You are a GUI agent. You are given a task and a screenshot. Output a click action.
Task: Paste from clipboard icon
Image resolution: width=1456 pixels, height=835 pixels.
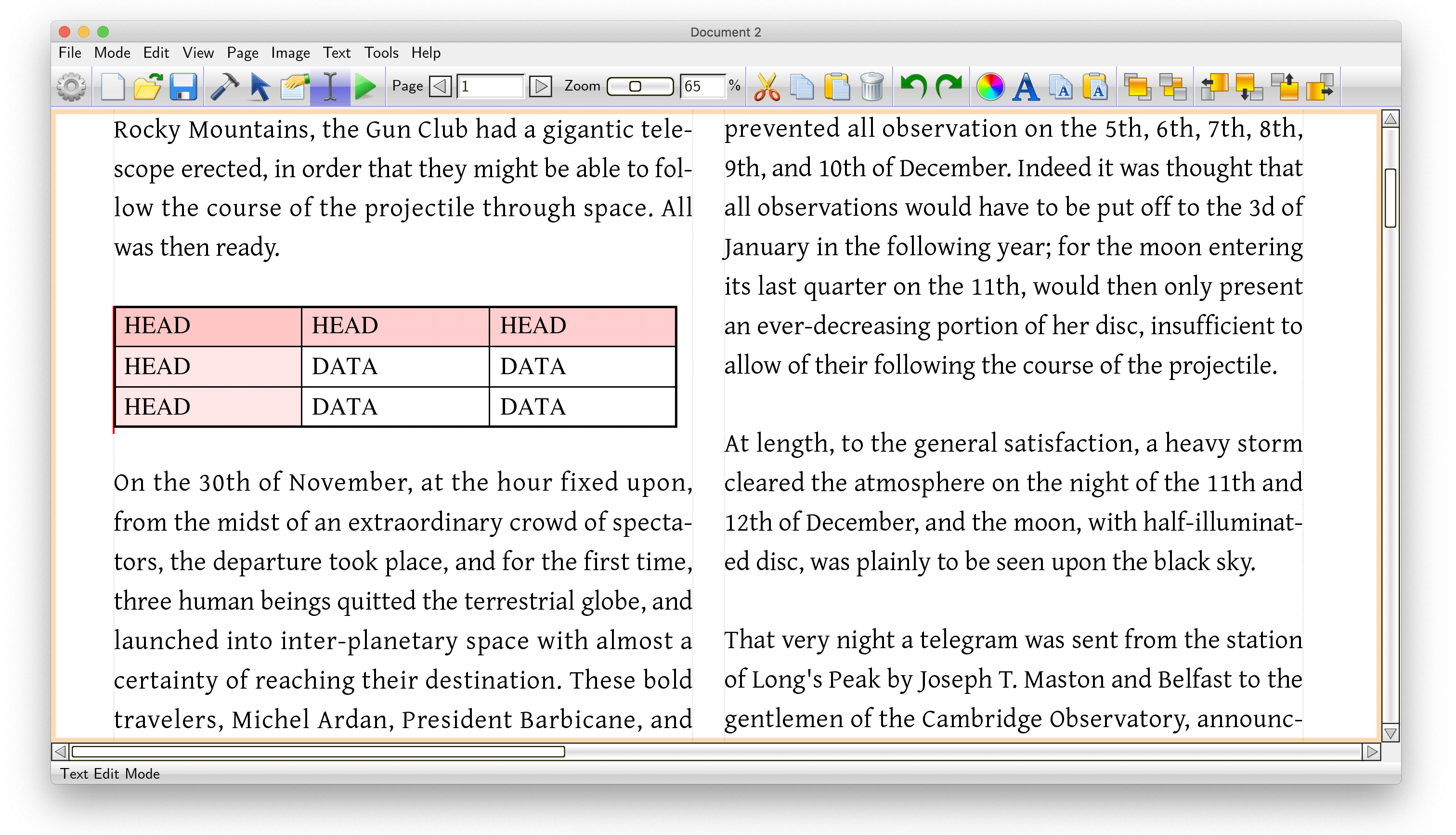coord(837,87)
